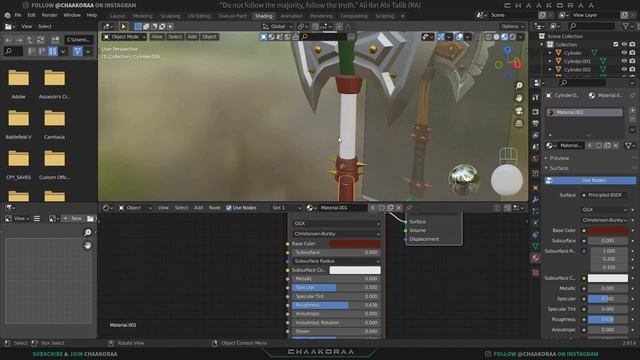Screen dimensions: 640x360
Task: Open Node menu in node editor
Action: (x=214, y=208)
